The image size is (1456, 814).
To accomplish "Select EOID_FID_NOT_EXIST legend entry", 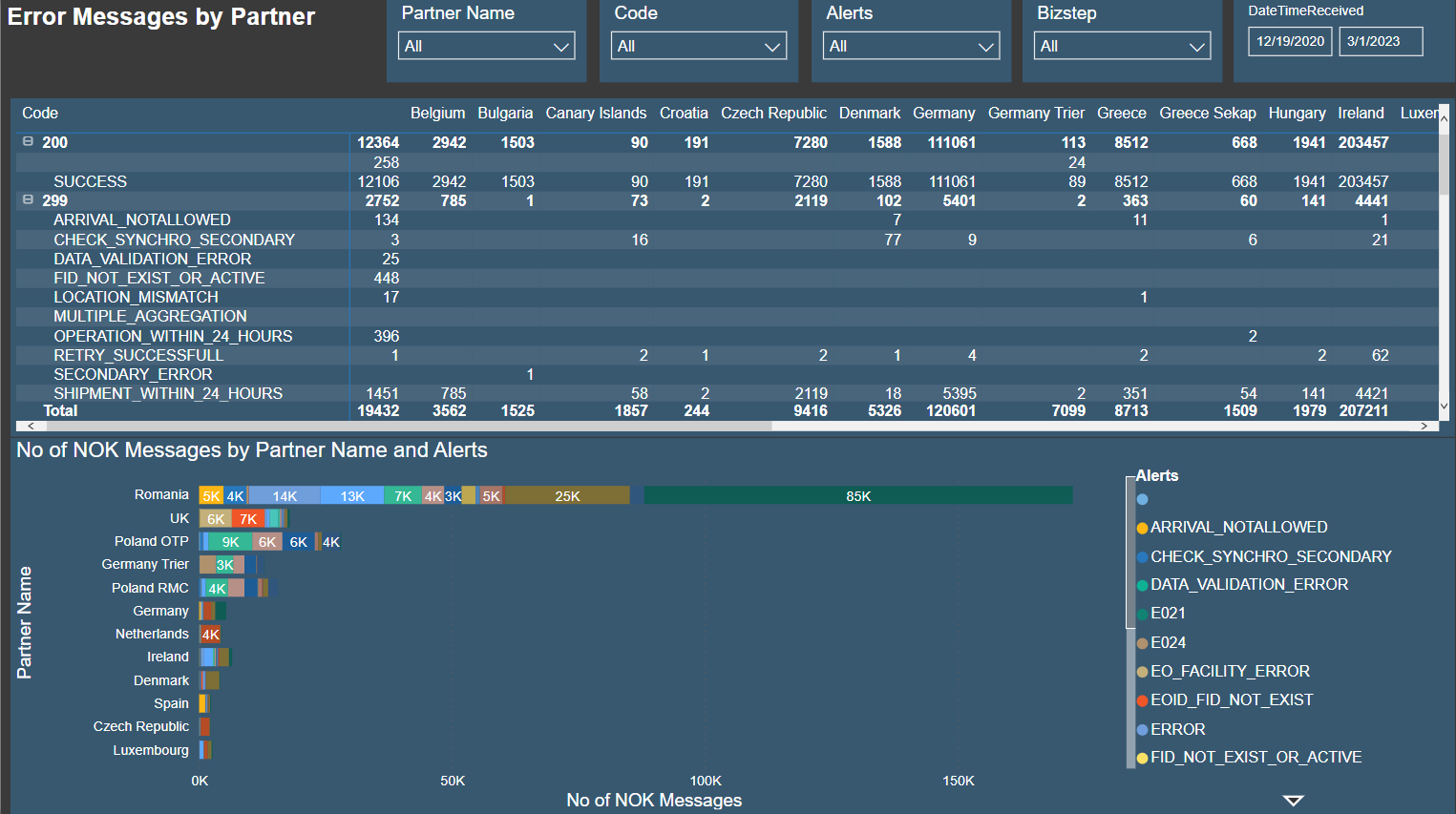I will click(1226, 699).
